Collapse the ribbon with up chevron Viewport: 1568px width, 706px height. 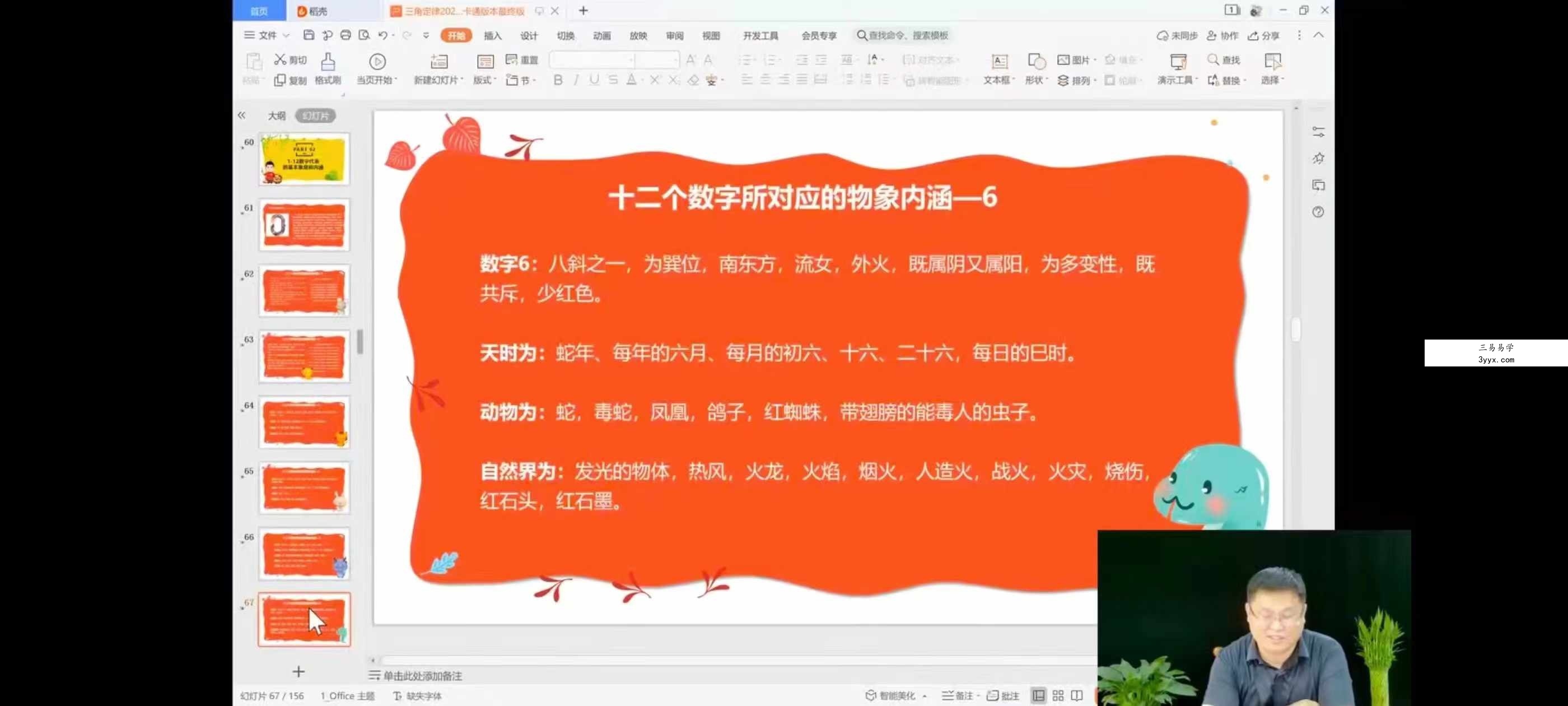click(x=1318, y=35)
